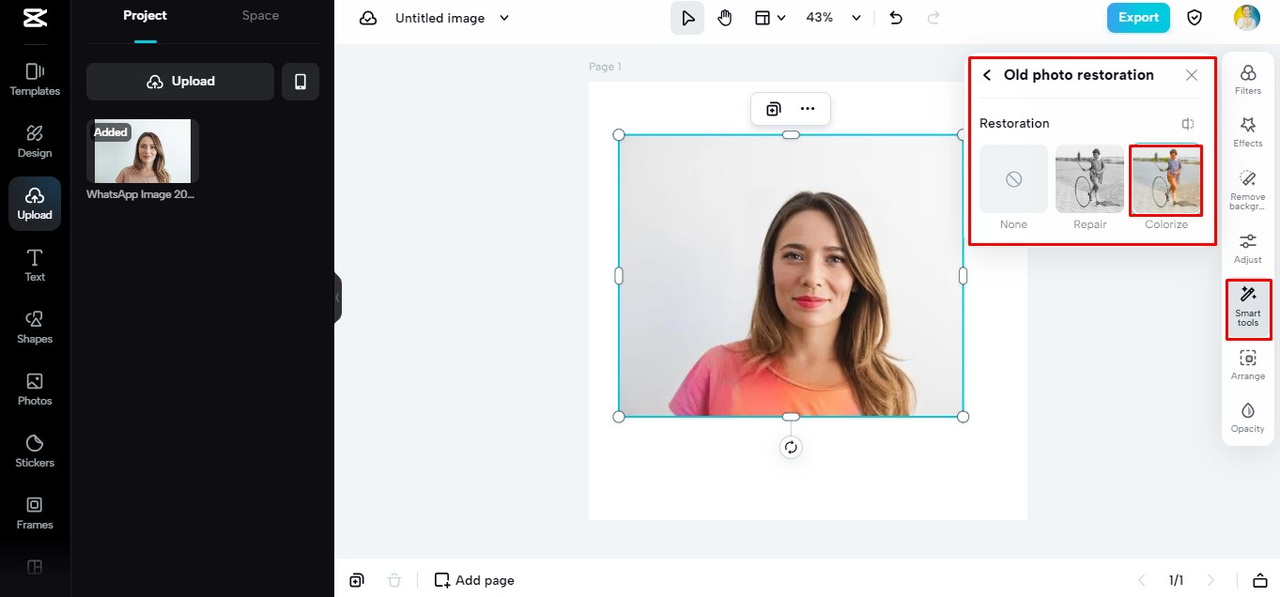Open the Shapes sidebar panel

pyautogui.click(x=35, y=328)
